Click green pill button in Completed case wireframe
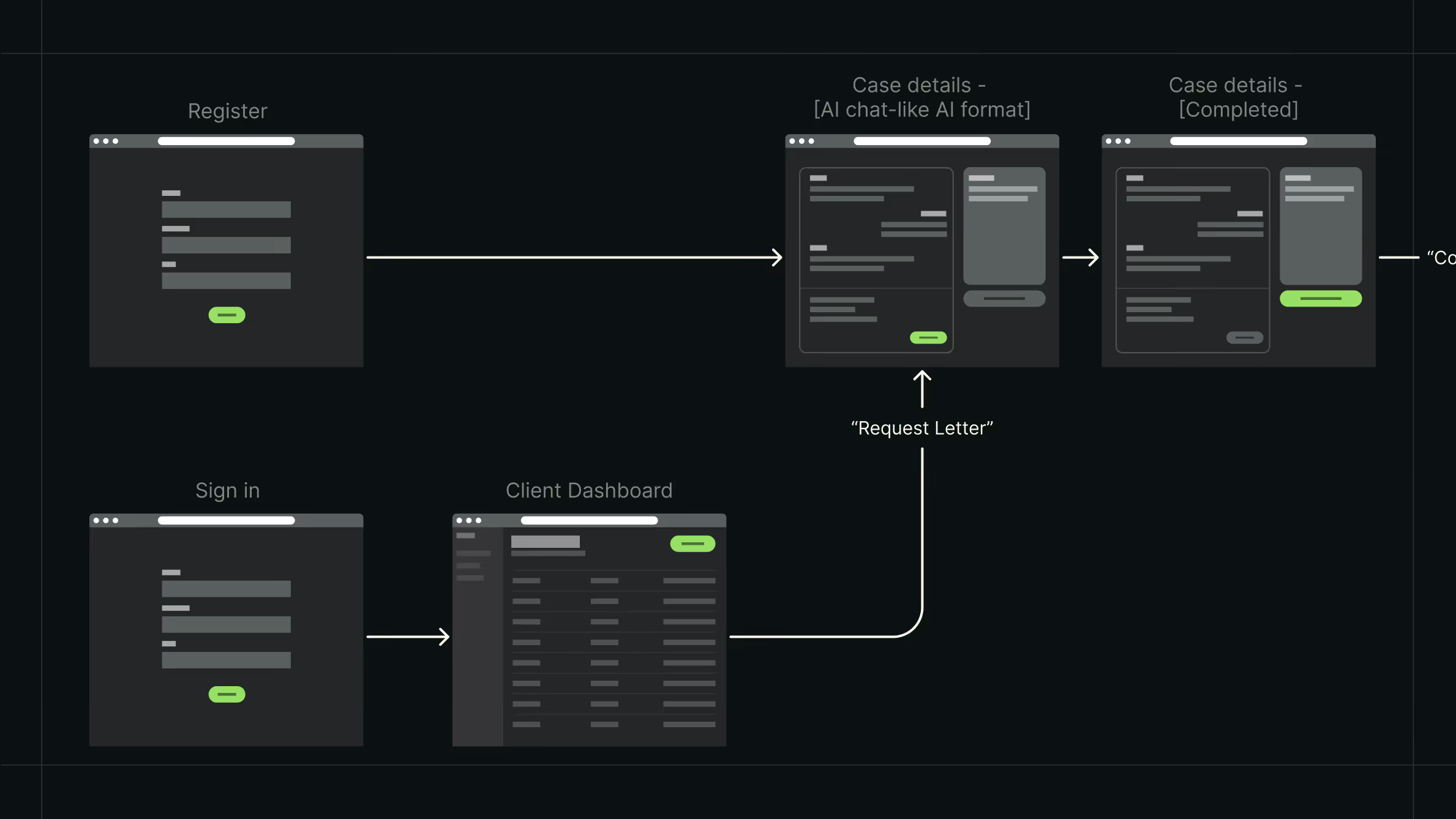Viewport: 1456px width, 819px height. click(x=1321, y=298)
